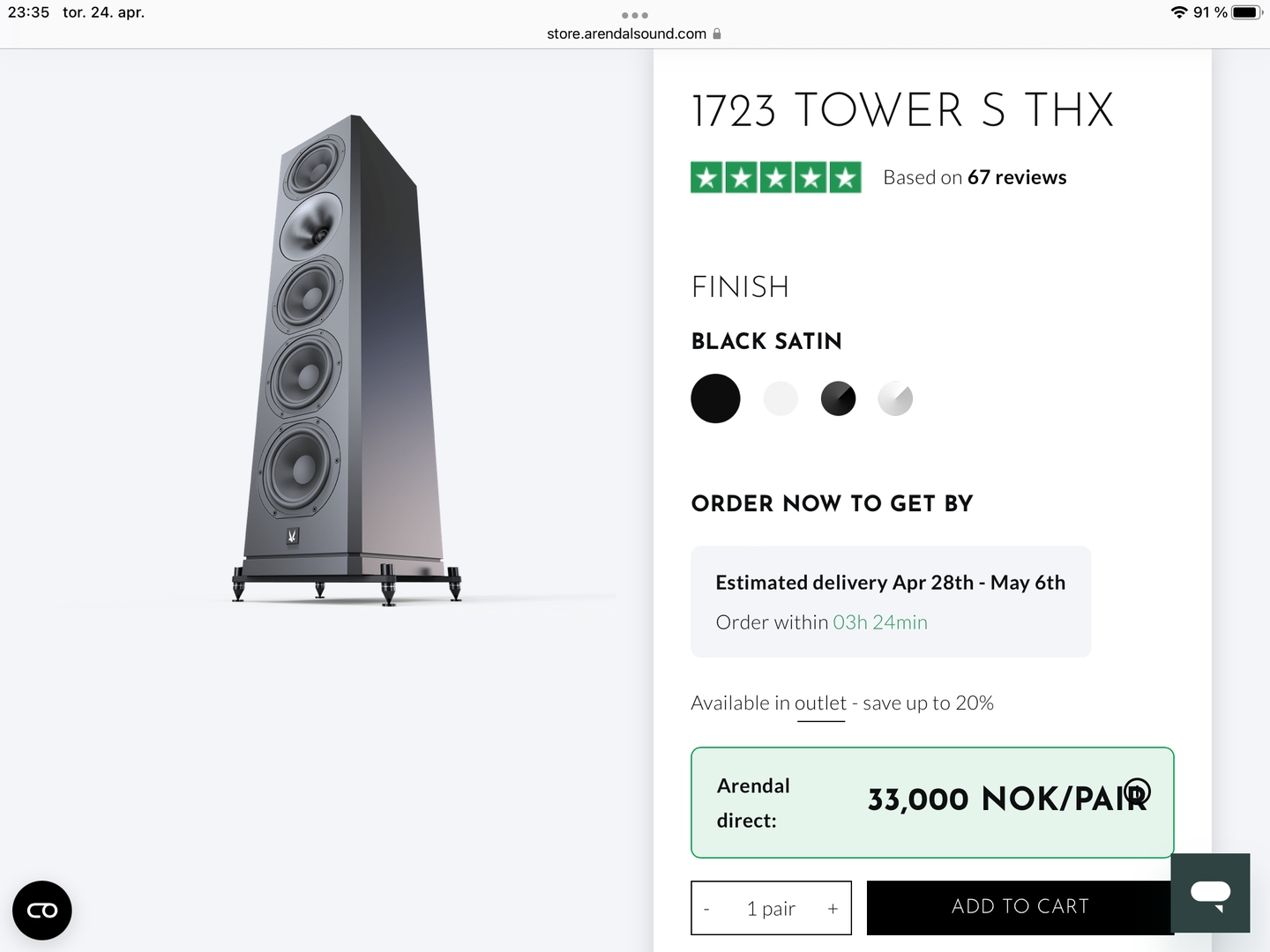Tap the battery status indicator
The height and width of the screenshot is (952, 1270).
click(x=1246, y=12)
